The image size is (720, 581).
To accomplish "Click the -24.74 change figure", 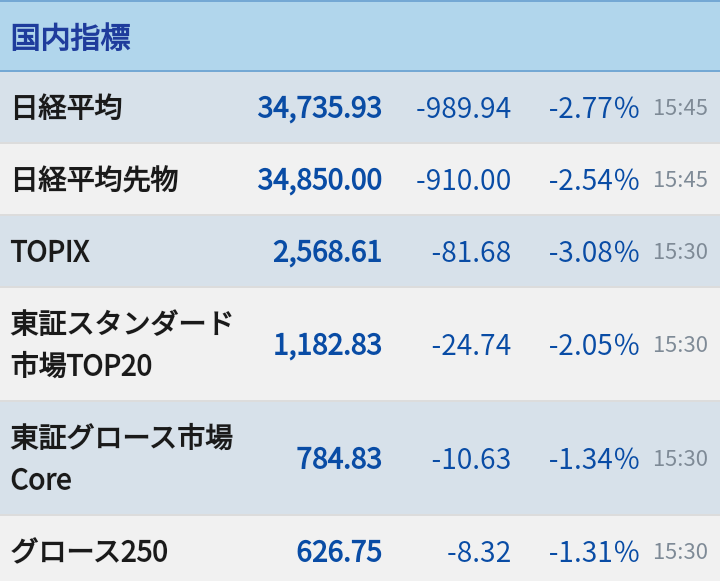I will click(471, 344).
